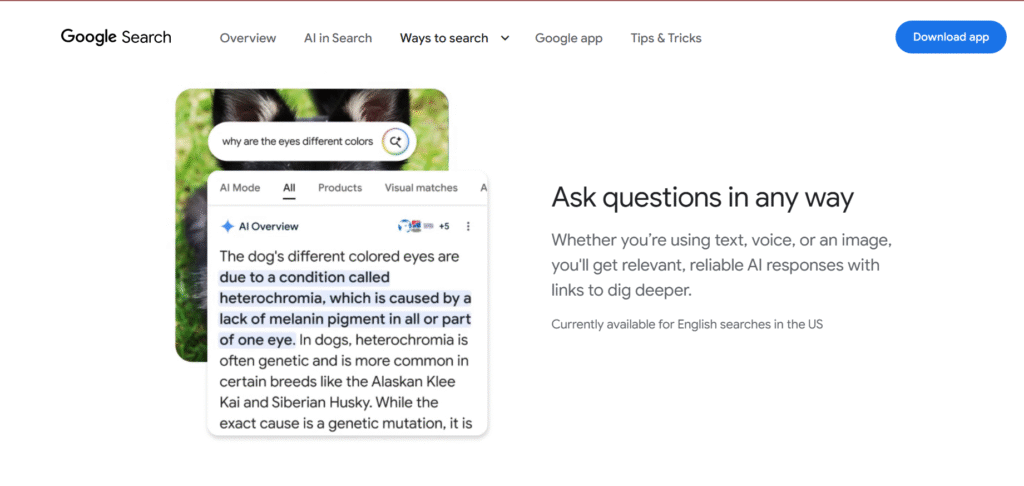Click the AI search magnifier icon

click(395, 142)
